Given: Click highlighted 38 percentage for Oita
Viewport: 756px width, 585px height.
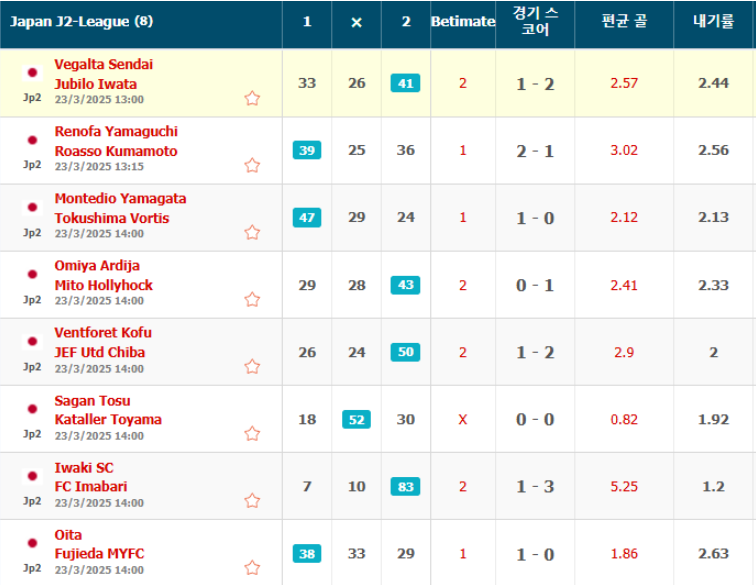Looking at the screenshot, I should tap(307, 553).
